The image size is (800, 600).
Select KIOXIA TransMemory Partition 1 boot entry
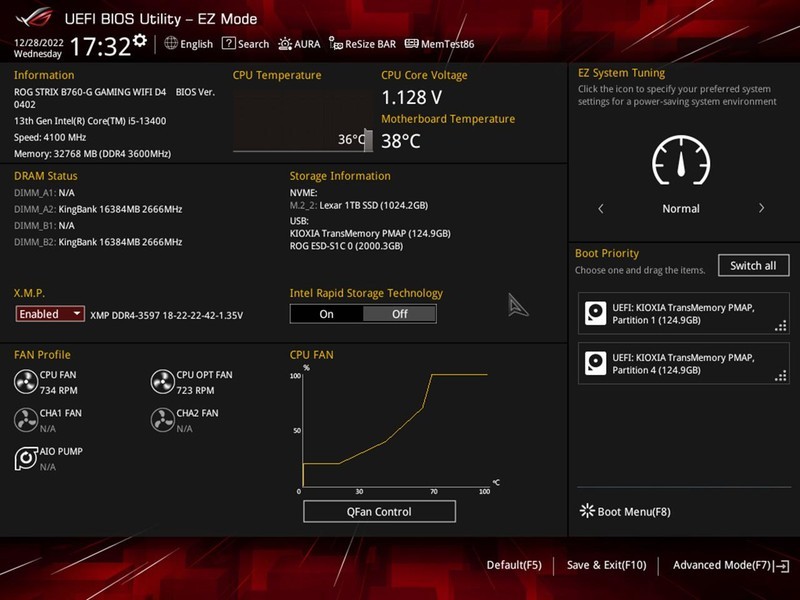pyautogui.click(x=683, y=312)
